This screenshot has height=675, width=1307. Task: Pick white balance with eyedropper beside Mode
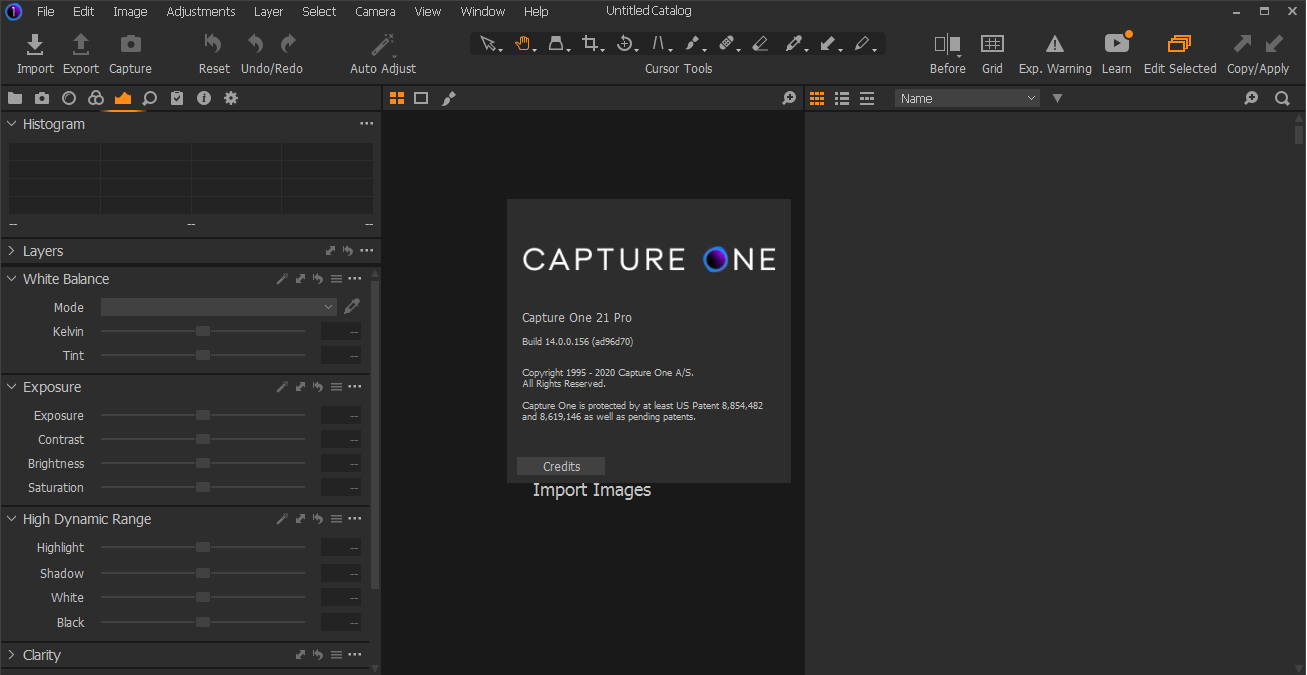[352, 307]
